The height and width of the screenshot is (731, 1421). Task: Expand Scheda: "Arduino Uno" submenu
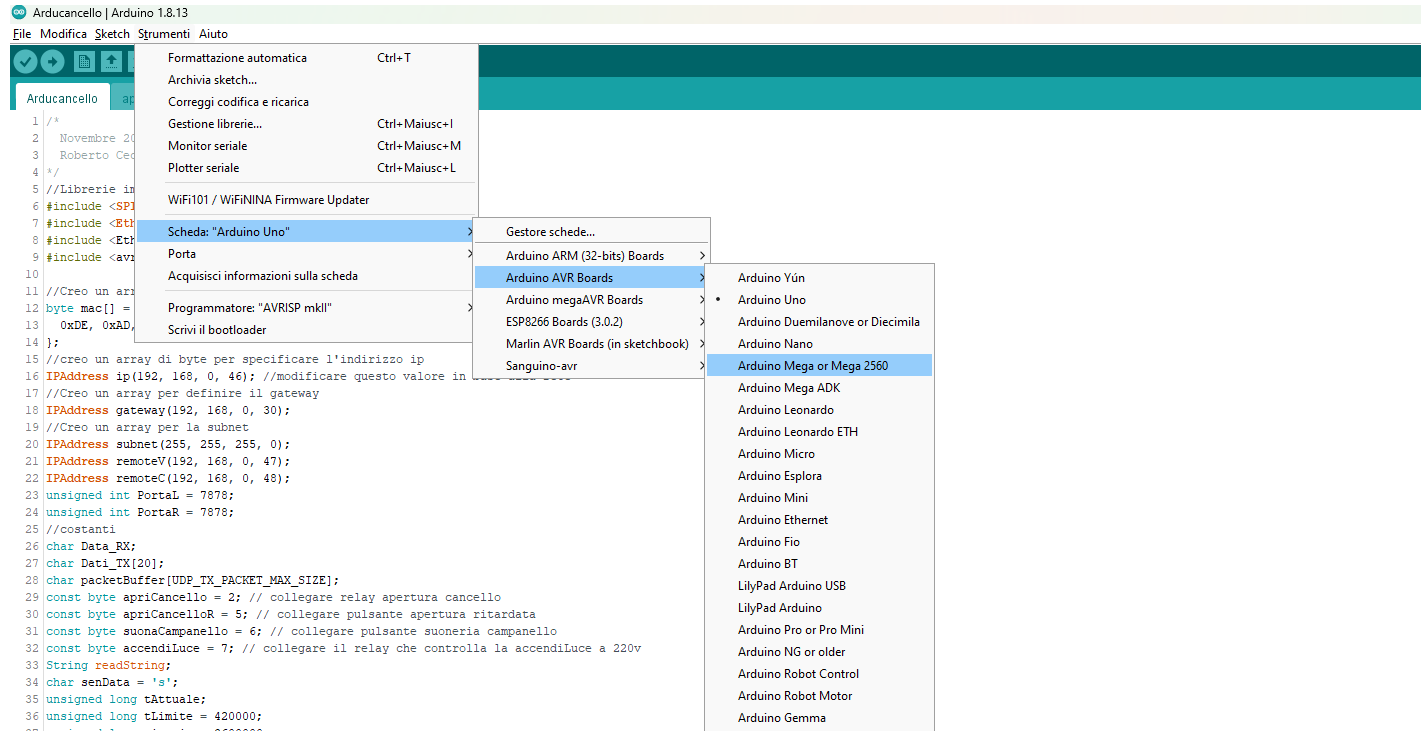[306, 232]
